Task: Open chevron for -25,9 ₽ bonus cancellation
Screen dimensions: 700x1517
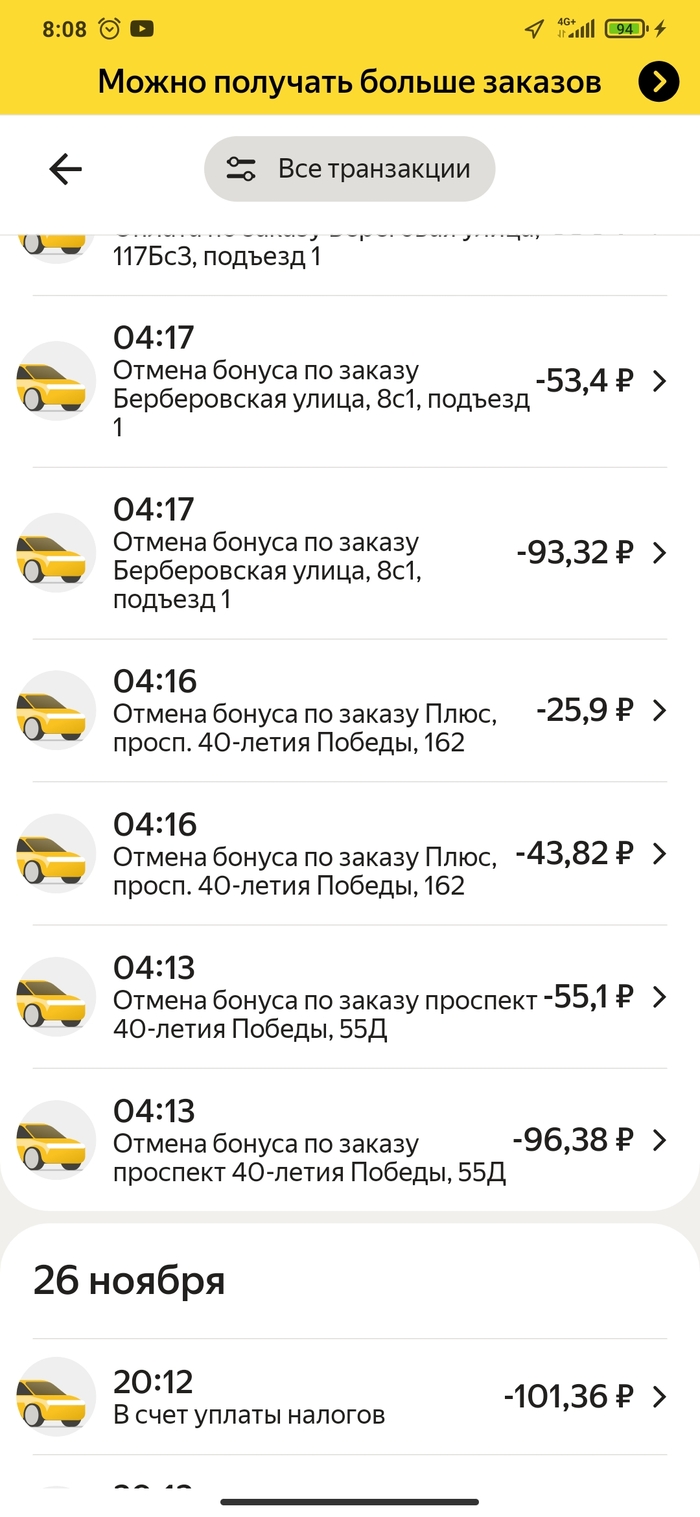Action: pos(658,711)
